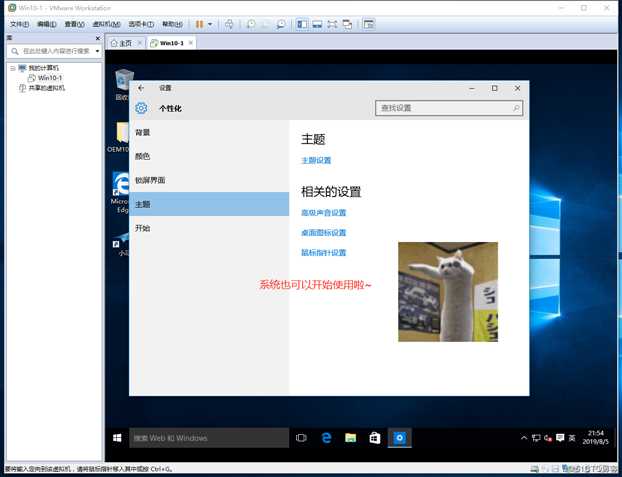Open the Windows Start menu
Image resolution: width=622 pixels, height=477 pixels.
click(117, 438)
